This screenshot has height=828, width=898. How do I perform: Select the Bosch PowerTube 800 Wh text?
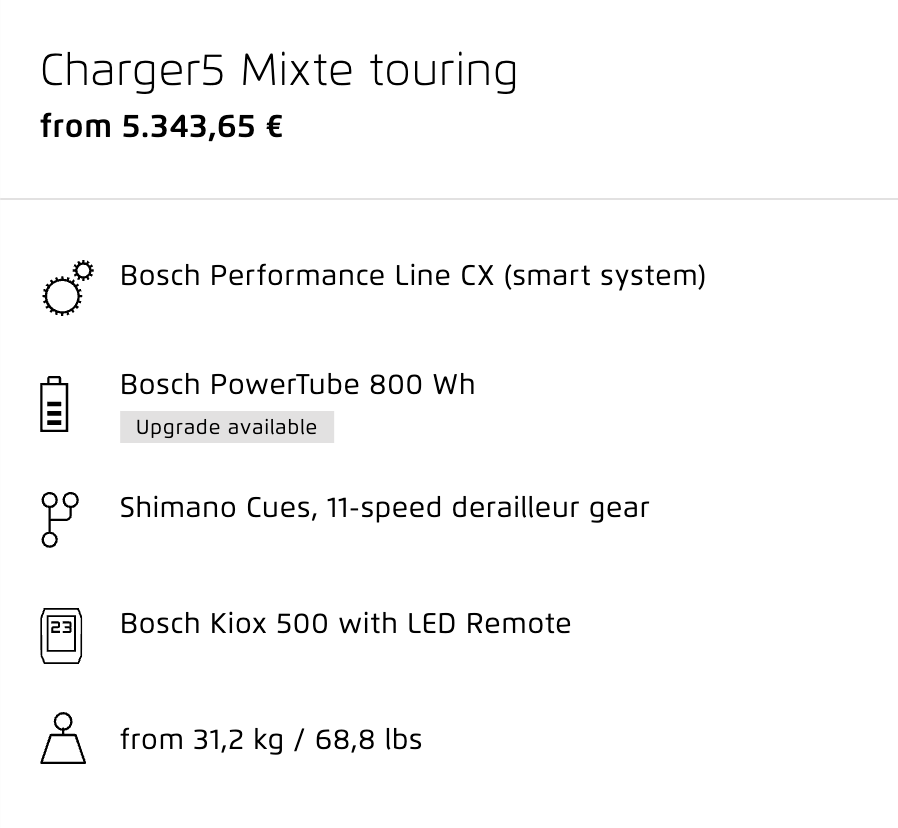click(x=298, y=384)
